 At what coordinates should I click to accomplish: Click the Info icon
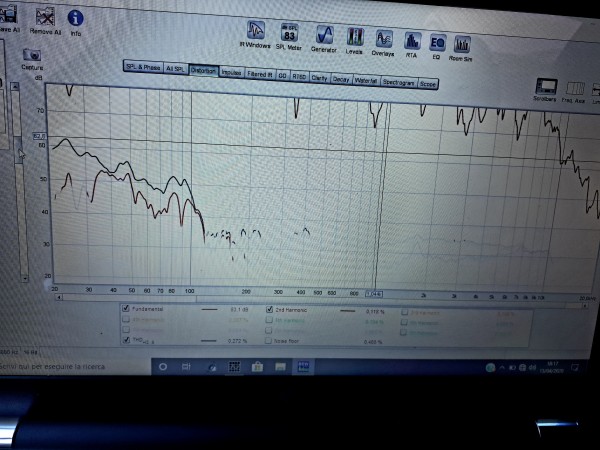click(75, 23)
